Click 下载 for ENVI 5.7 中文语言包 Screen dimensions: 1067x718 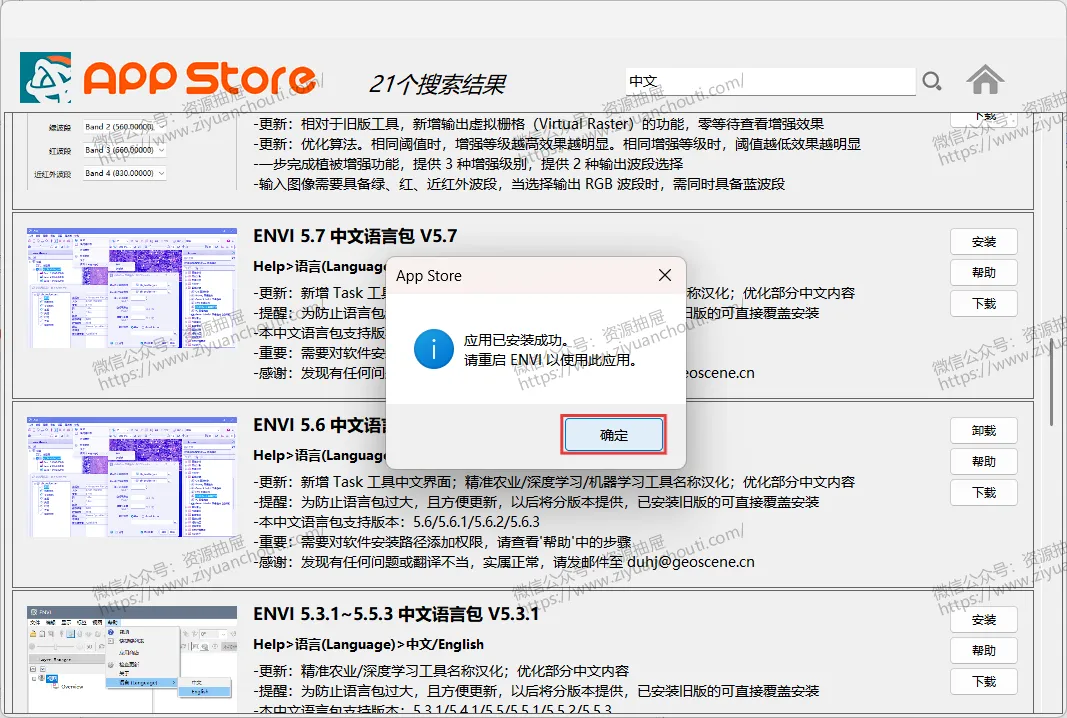pyautogui.click(x=983, y=304)
